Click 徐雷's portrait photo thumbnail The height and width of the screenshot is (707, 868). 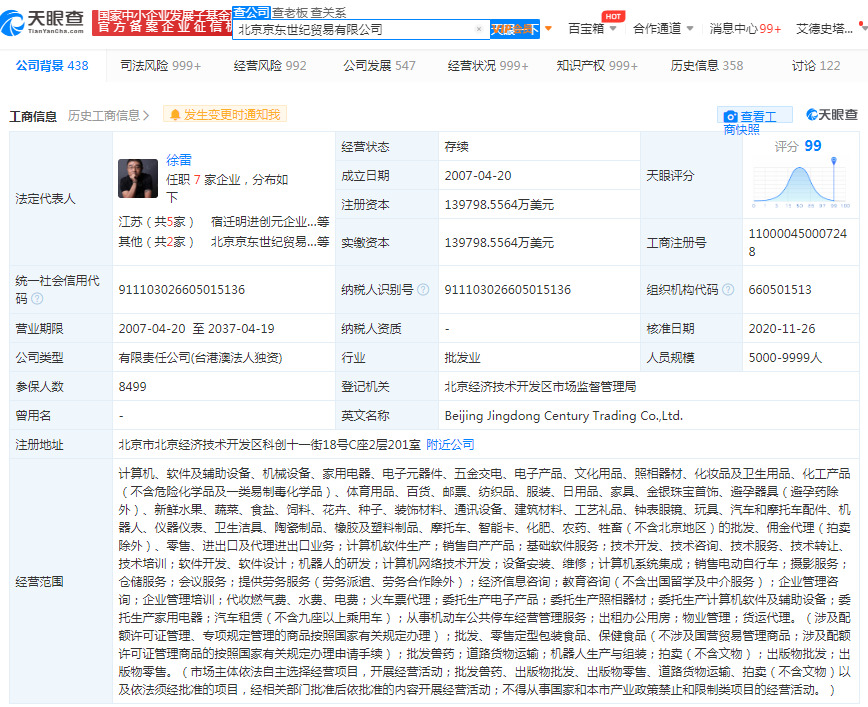click(138, 178)
